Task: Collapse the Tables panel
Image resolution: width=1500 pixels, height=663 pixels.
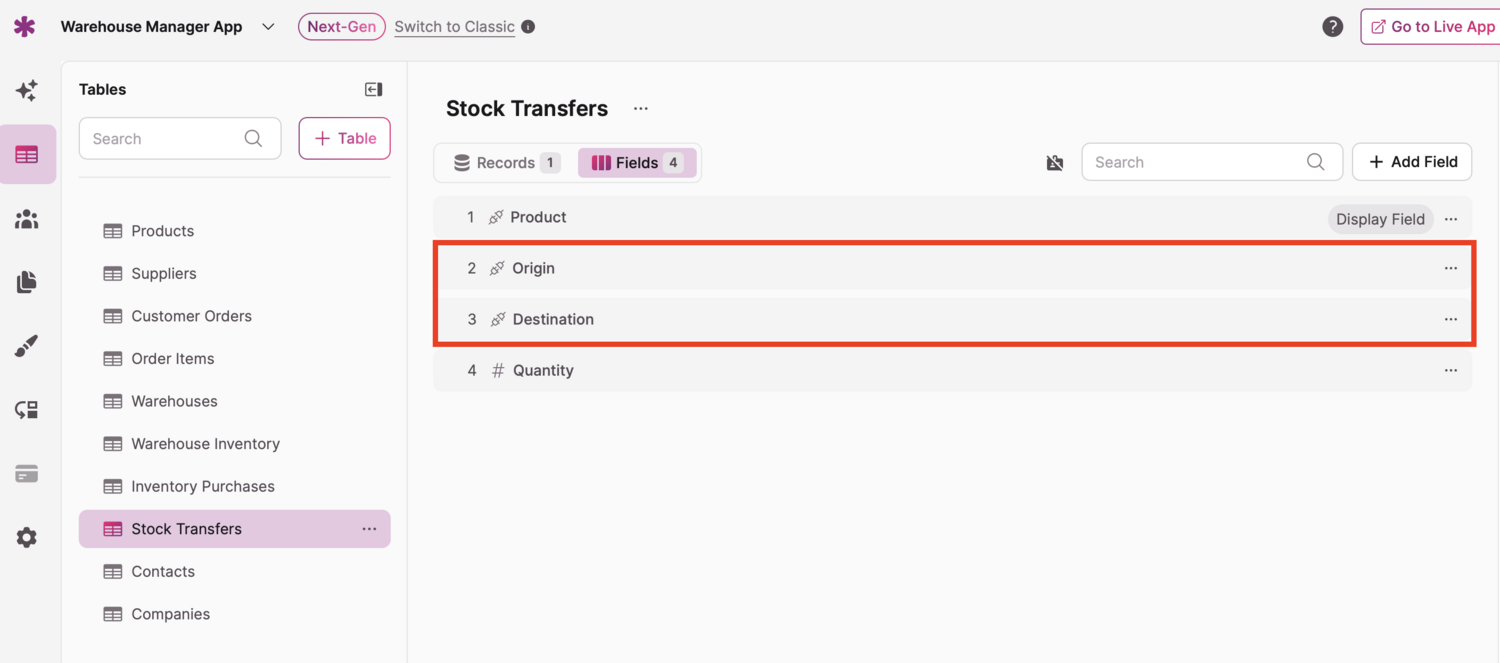Action: (373, 90)
